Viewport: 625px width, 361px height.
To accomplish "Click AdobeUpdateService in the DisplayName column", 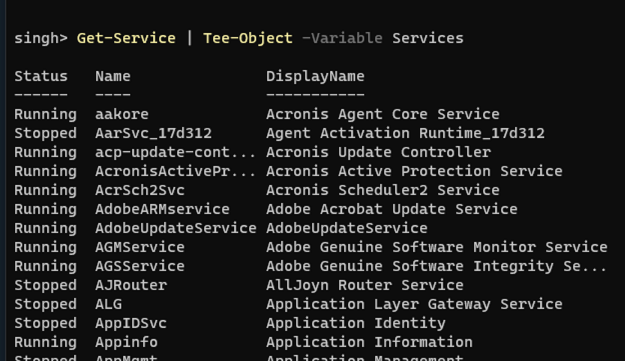I will (347, 229).
